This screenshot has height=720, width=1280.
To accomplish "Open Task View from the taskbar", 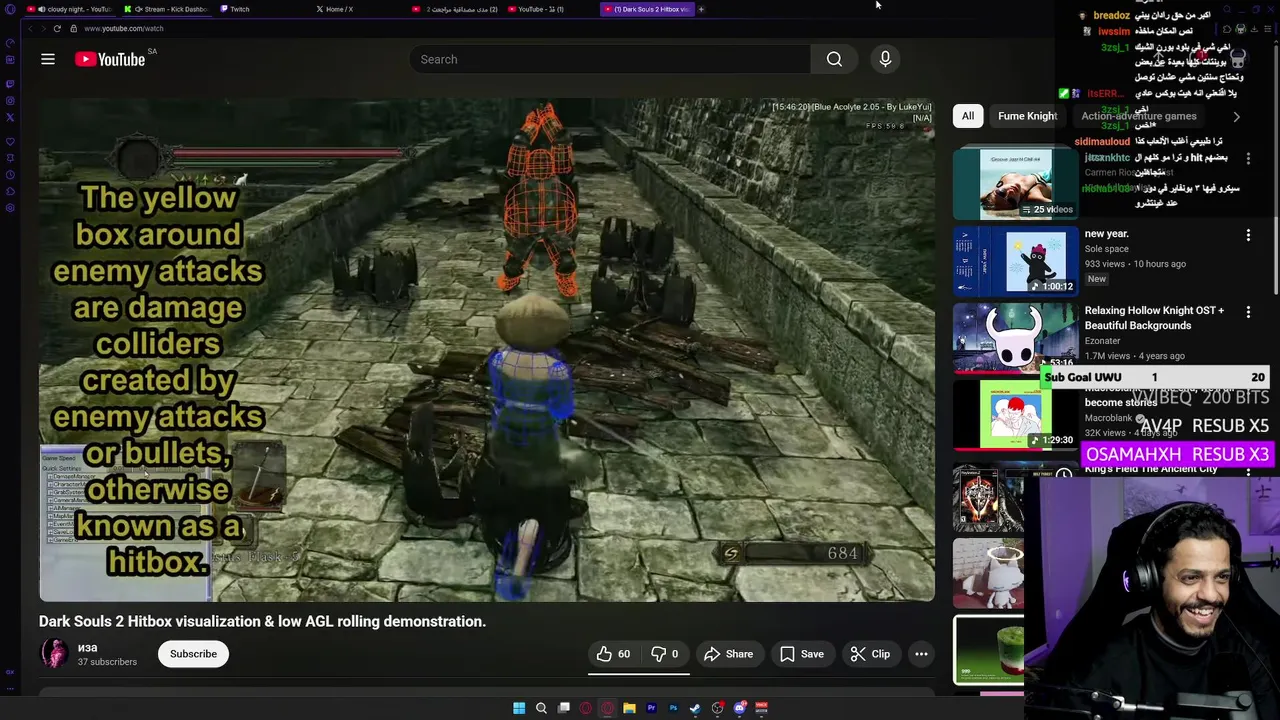I will (563, 708).
